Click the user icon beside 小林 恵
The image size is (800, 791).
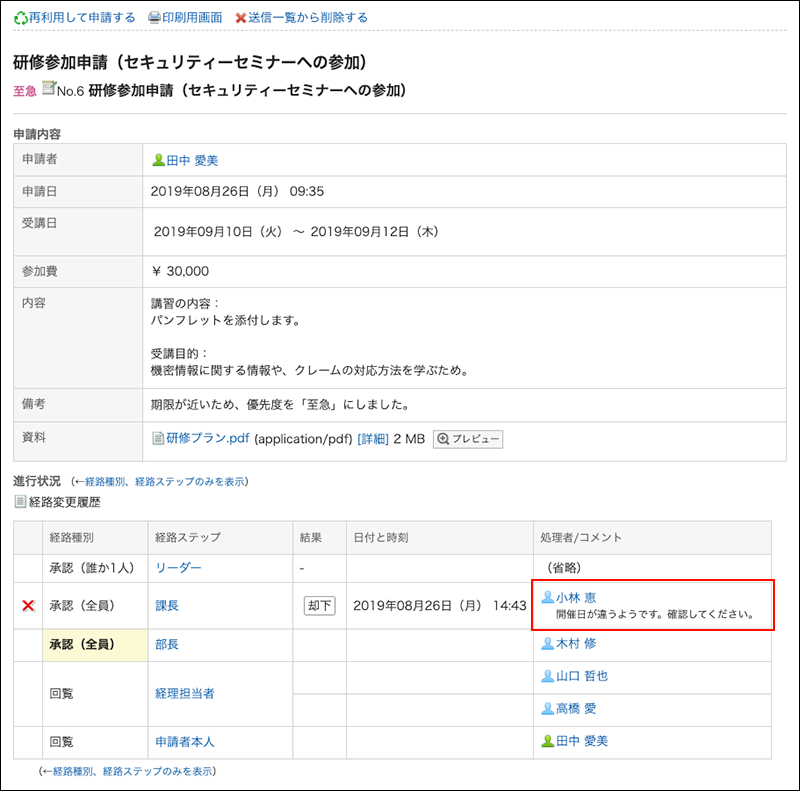click(547, 597)
